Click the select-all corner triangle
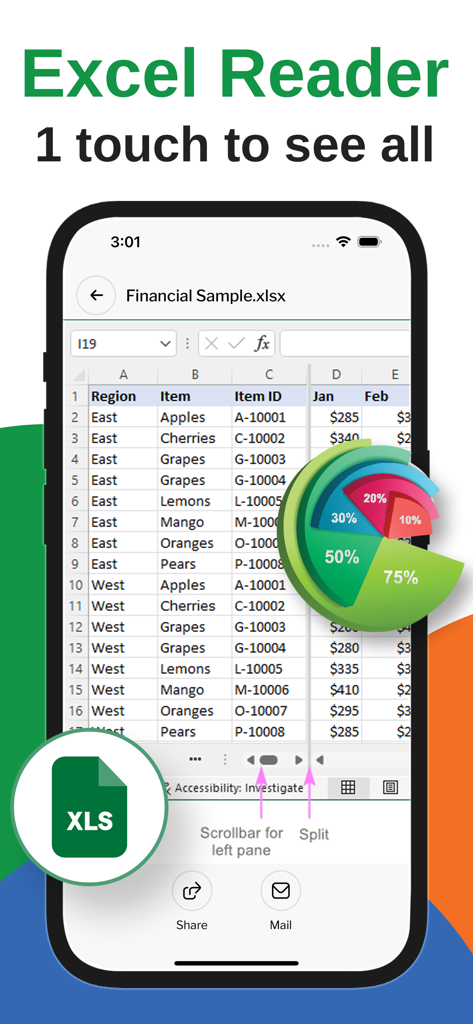This screenshot has height=1024, width=473. pos(78,375)
